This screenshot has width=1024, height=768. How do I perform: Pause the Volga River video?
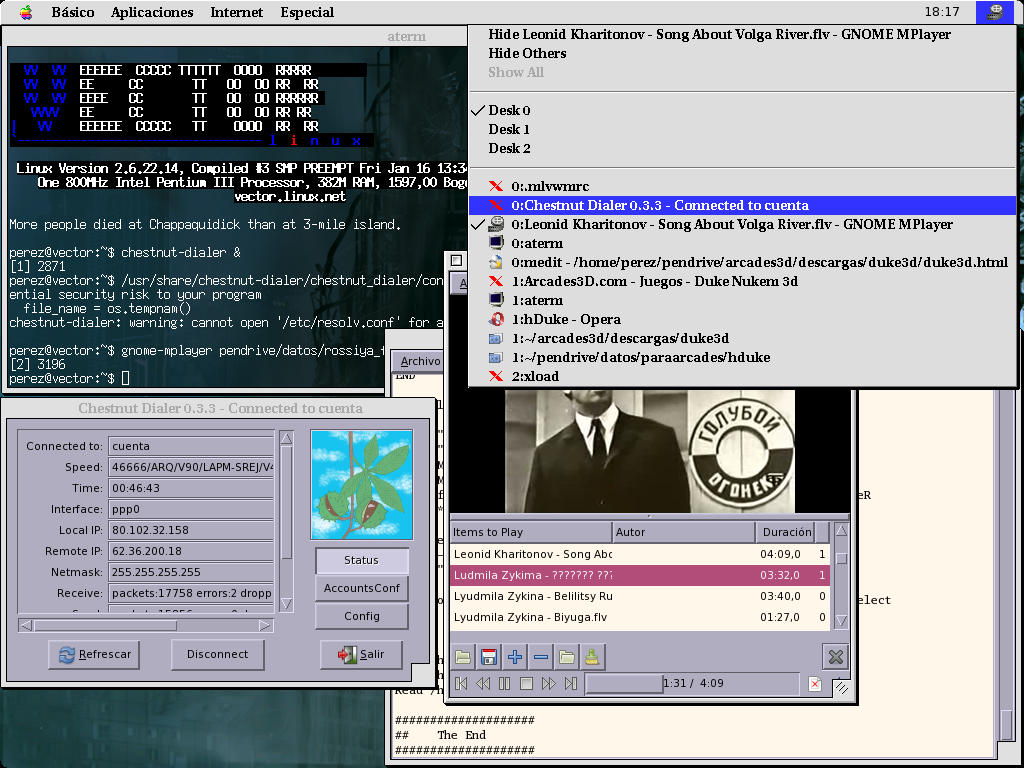tap(504, 683)
